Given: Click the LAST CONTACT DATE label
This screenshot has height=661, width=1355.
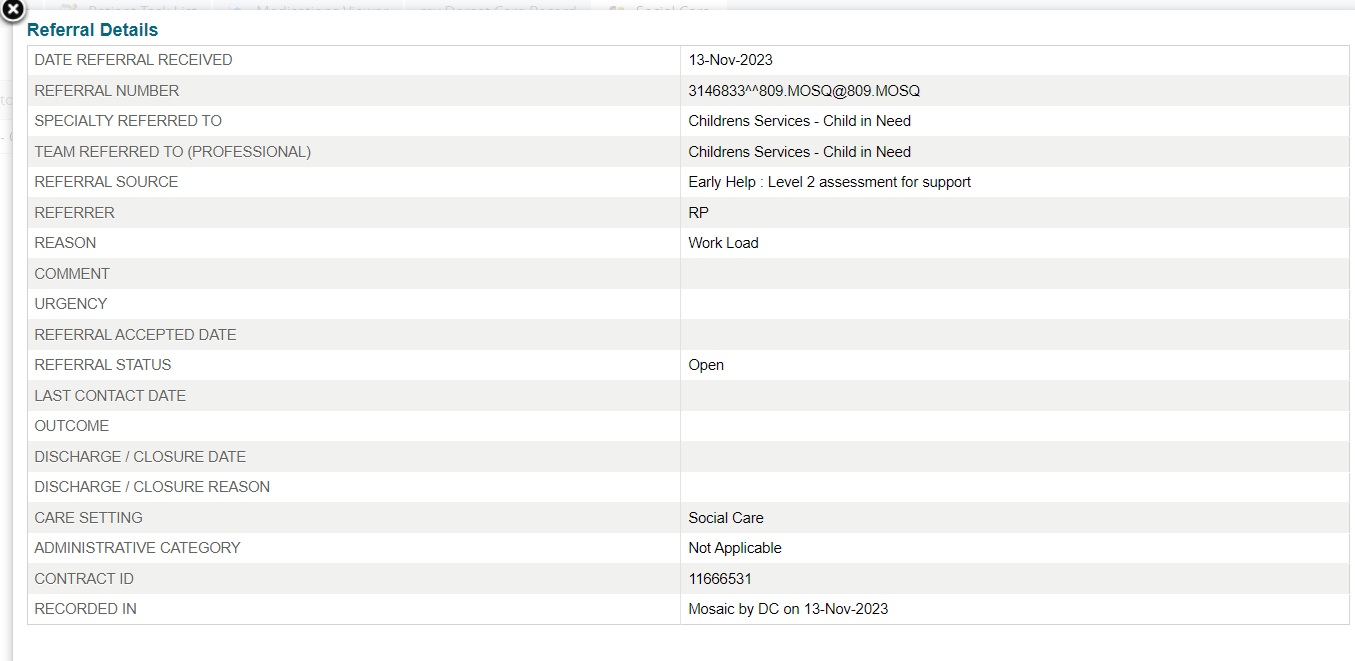Looking at the screenshot, I should tap(110, 396).
